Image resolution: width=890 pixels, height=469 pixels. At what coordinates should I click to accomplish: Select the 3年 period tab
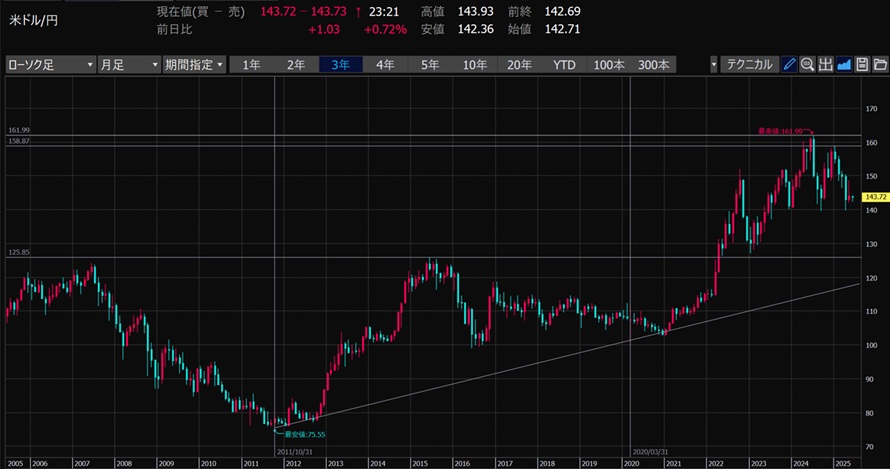[341, 65]
